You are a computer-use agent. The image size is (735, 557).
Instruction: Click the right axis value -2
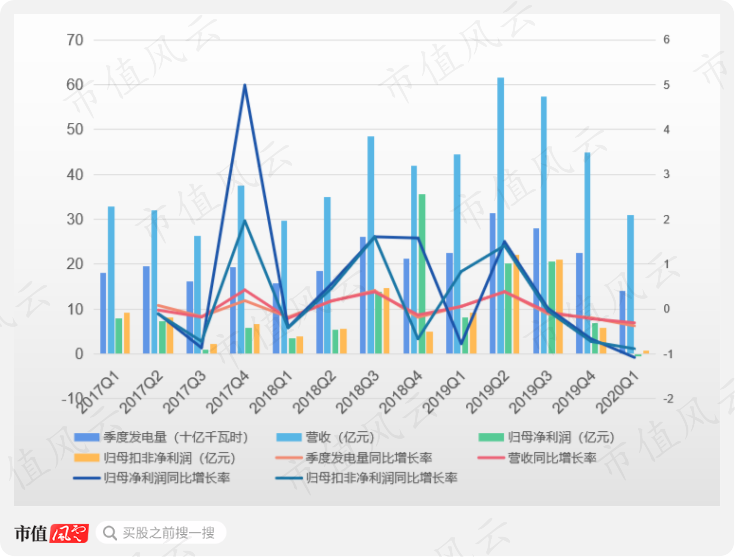point(668,399)
